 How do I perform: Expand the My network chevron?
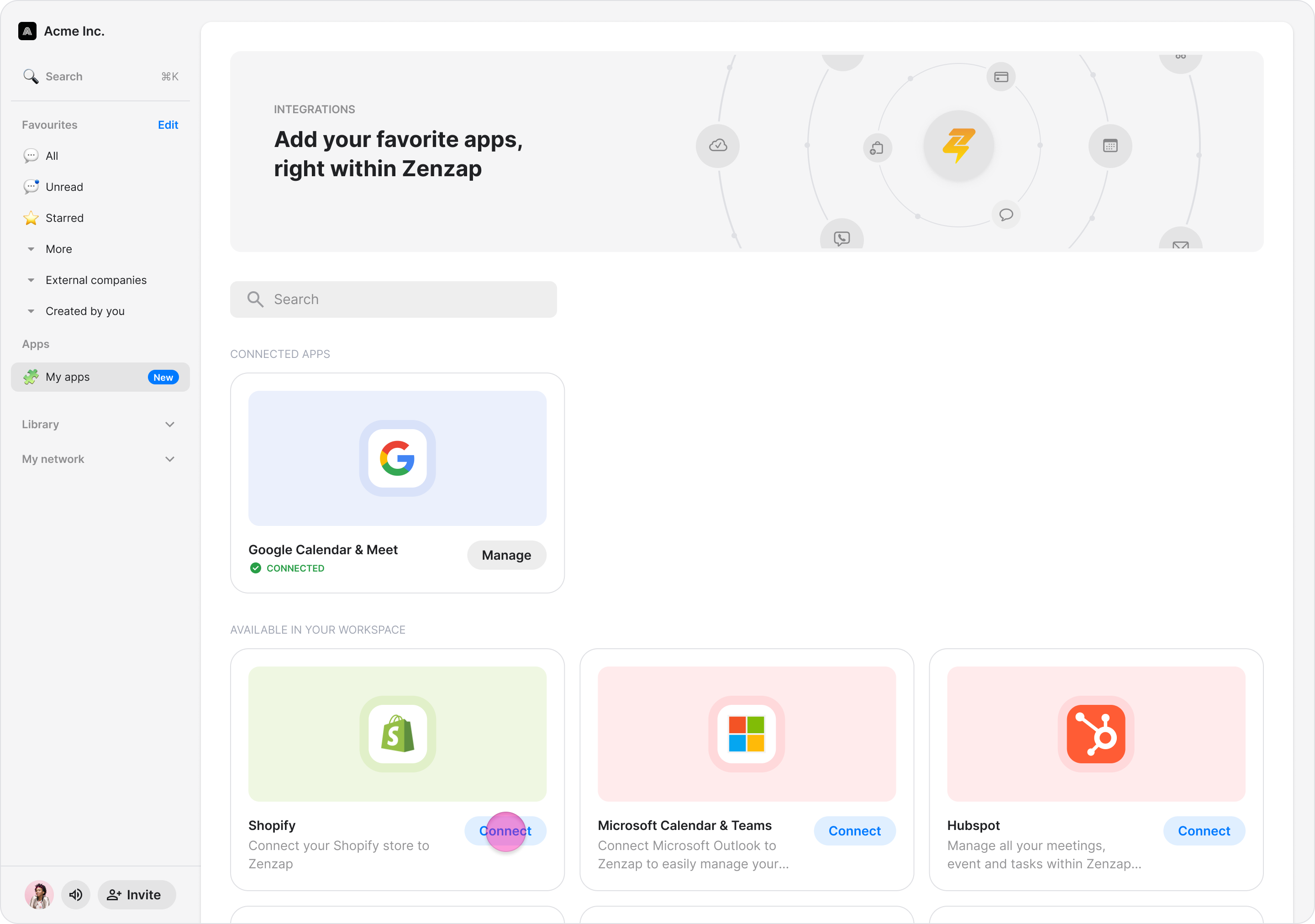point(169,459)
